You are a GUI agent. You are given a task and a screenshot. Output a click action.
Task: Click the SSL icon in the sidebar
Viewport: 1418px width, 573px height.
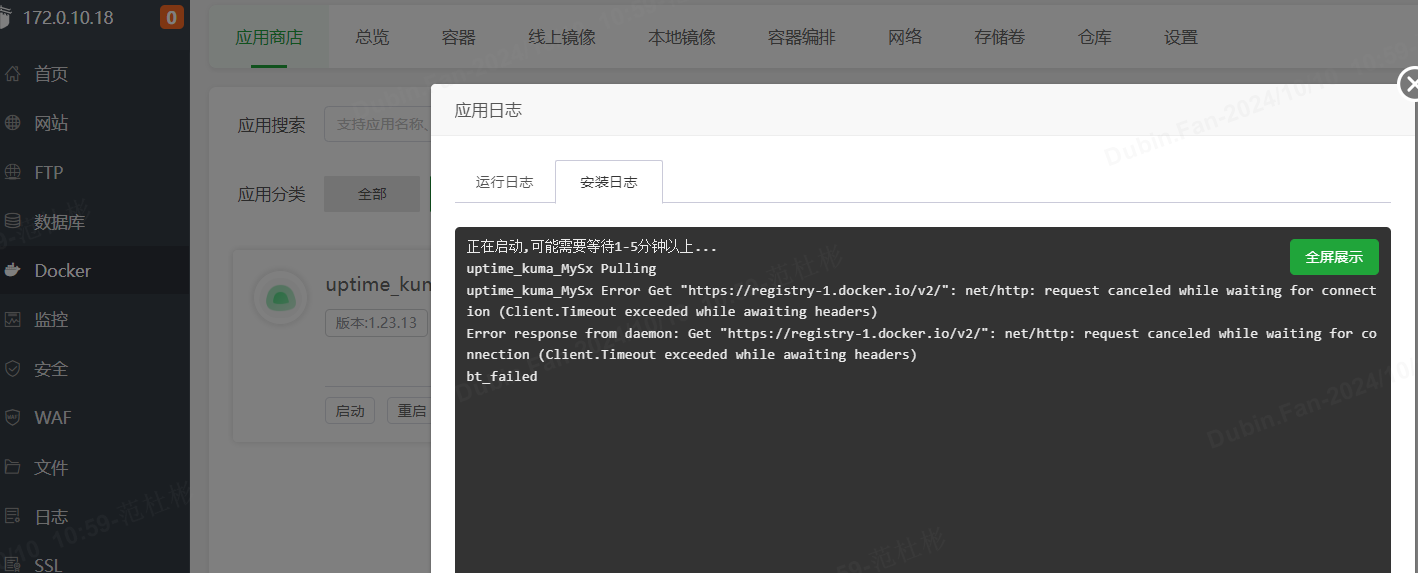click(x=13, y=565)
